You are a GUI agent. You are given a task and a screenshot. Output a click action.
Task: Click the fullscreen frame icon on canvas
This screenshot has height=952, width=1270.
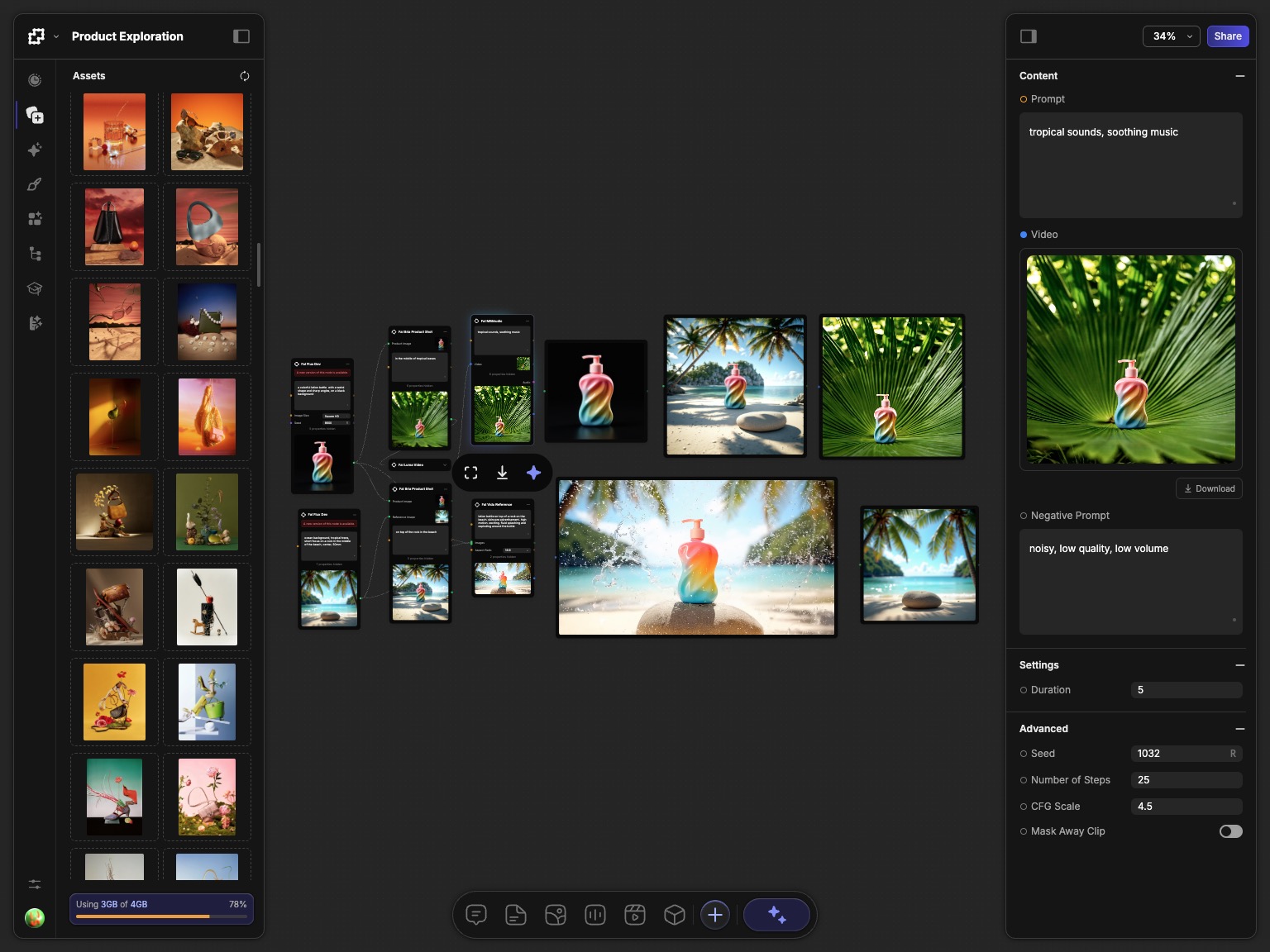(x=470, y=473)
